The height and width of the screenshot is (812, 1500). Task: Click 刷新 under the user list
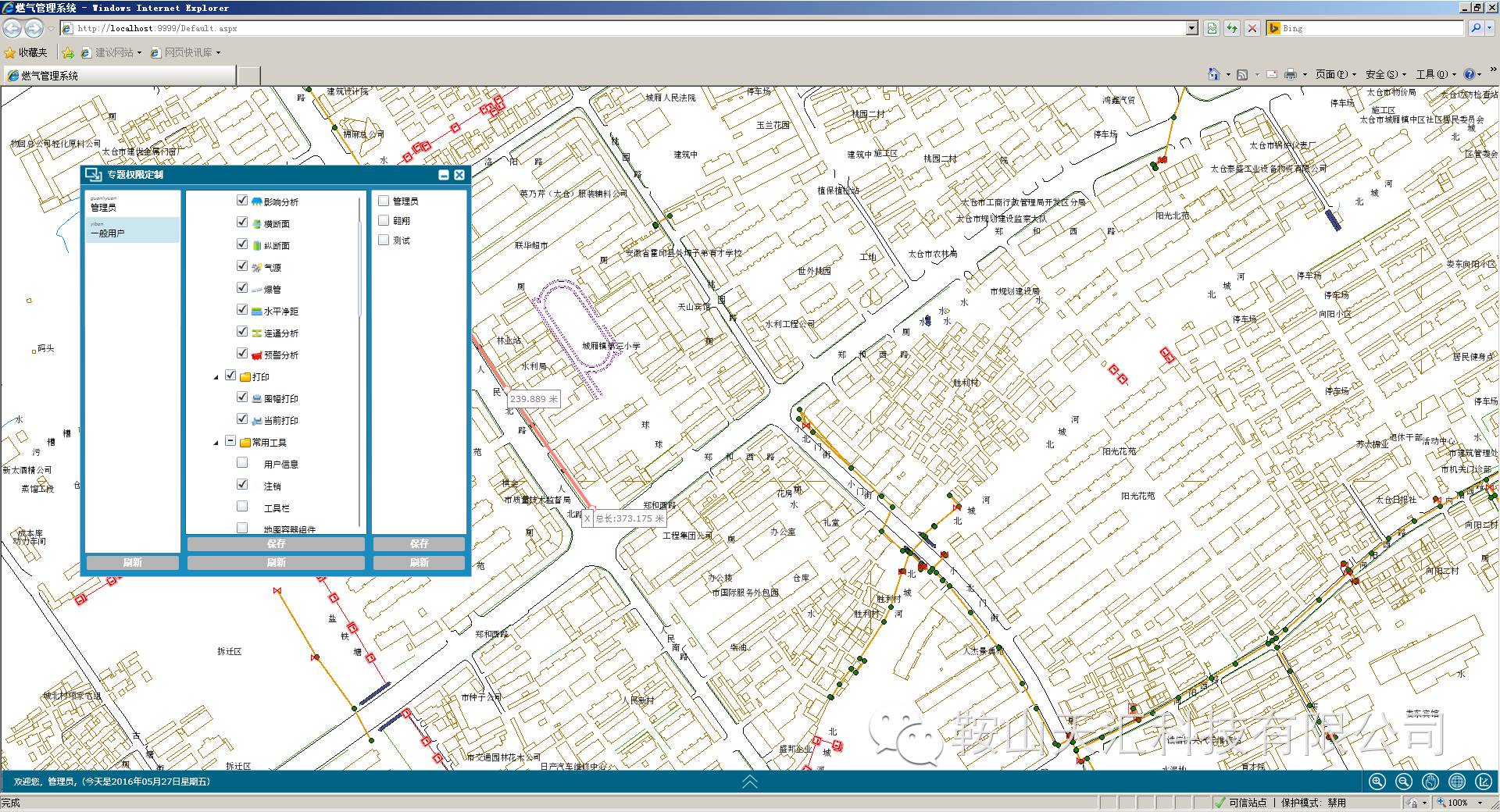[132, 562]
